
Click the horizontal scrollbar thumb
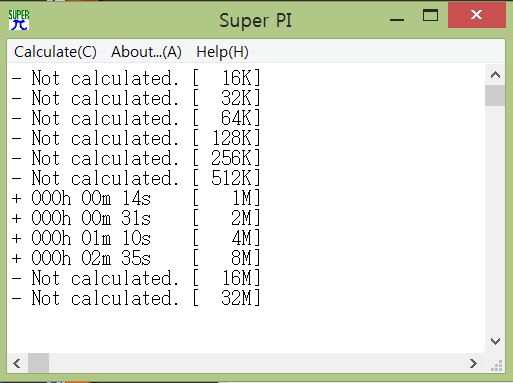click(39, 363)
